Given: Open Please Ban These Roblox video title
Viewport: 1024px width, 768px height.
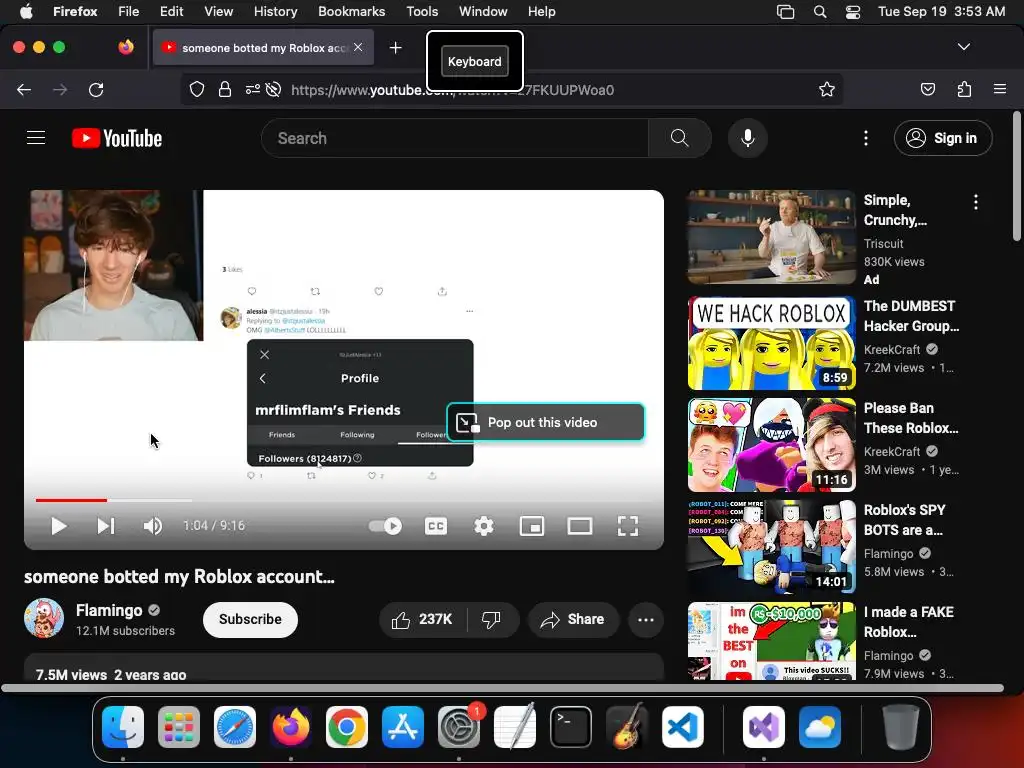Looking at the screenshot, I should click(x=911, y=418).
